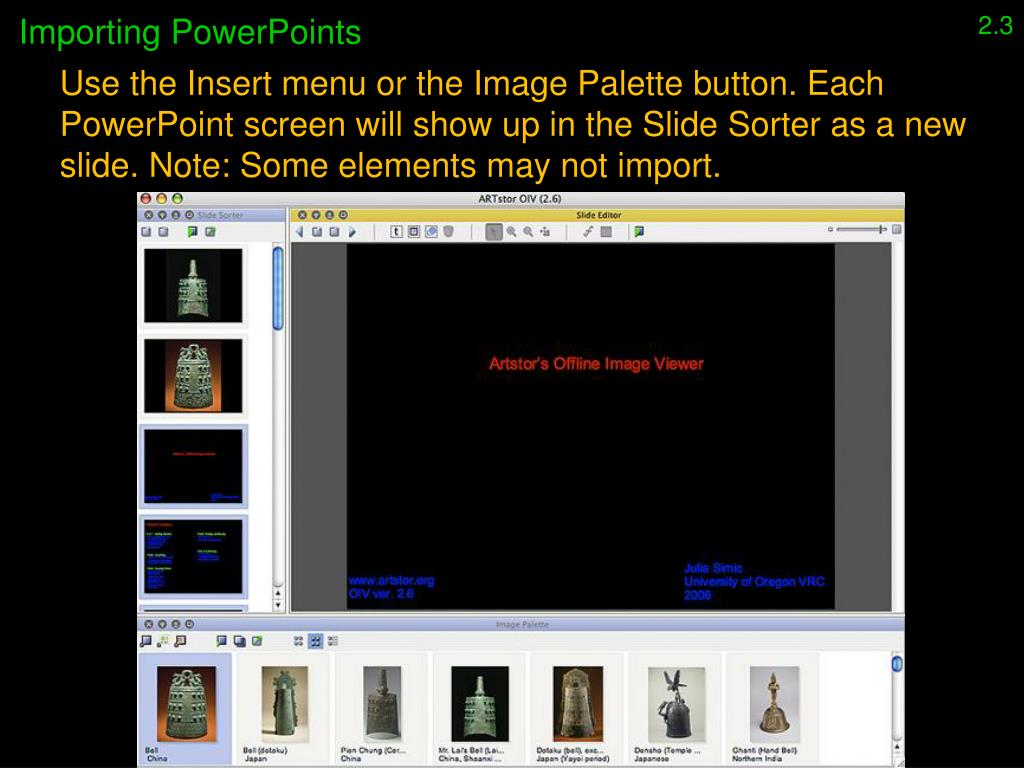The image size is (1024, 768).
Task: Click the forward arrow in Slide Editor toolbar
Action: click(x=352, y=232)
